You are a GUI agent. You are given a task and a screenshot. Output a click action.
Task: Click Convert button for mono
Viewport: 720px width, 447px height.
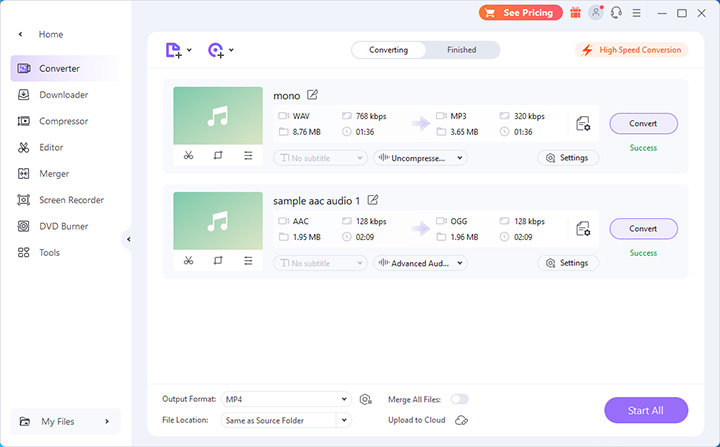(643, 124)
